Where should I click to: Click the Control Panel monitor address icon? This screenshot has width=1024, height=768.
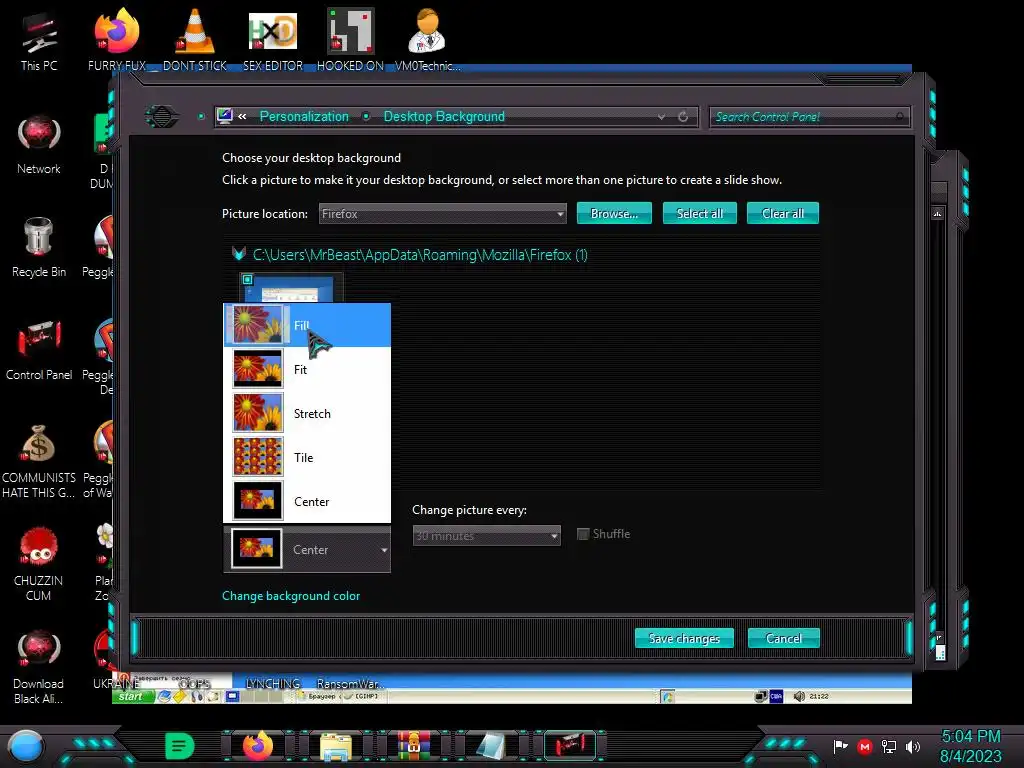225,116
